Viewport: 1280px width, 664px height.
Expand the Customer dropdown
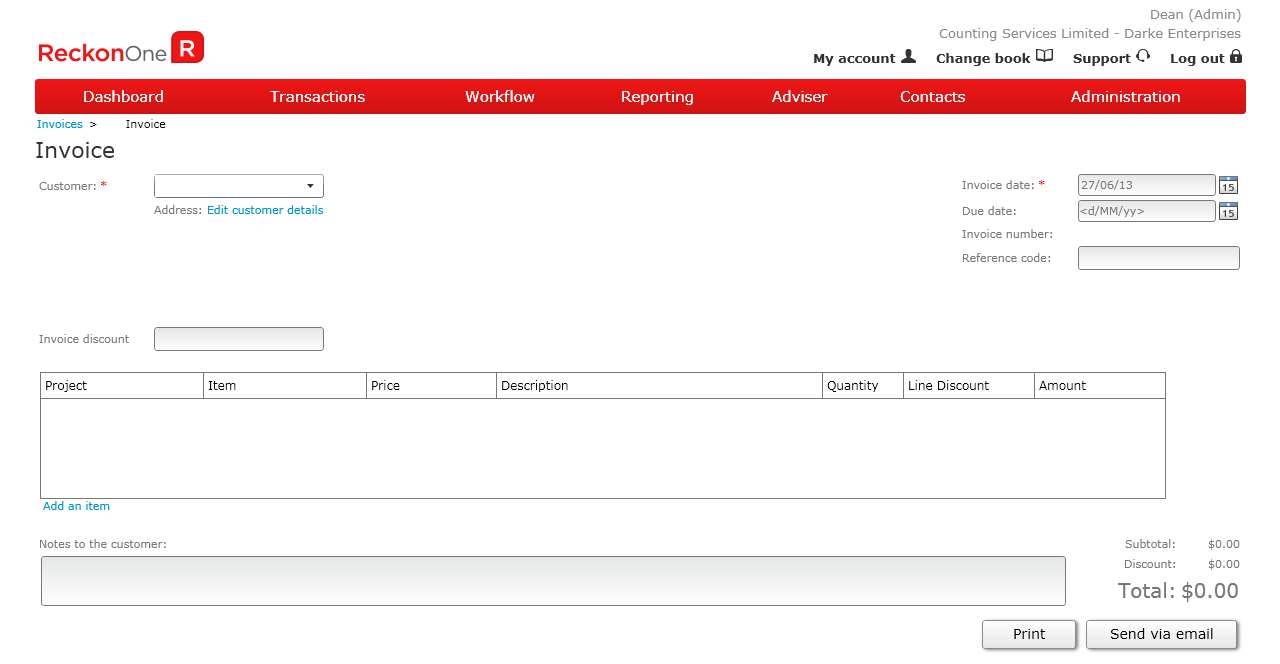point(310,186)
